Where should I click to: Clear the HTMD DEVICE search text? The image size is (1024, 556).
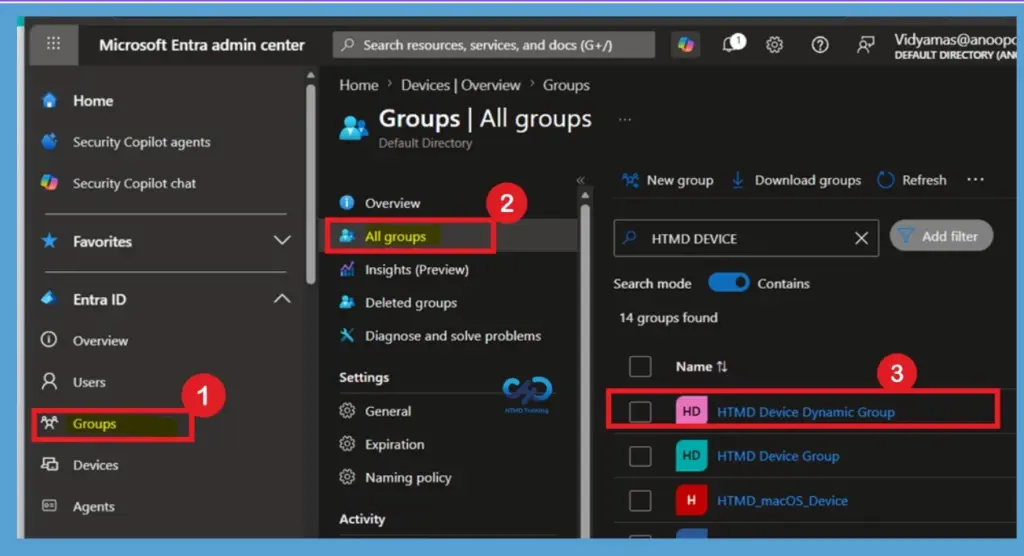point(861,238)
